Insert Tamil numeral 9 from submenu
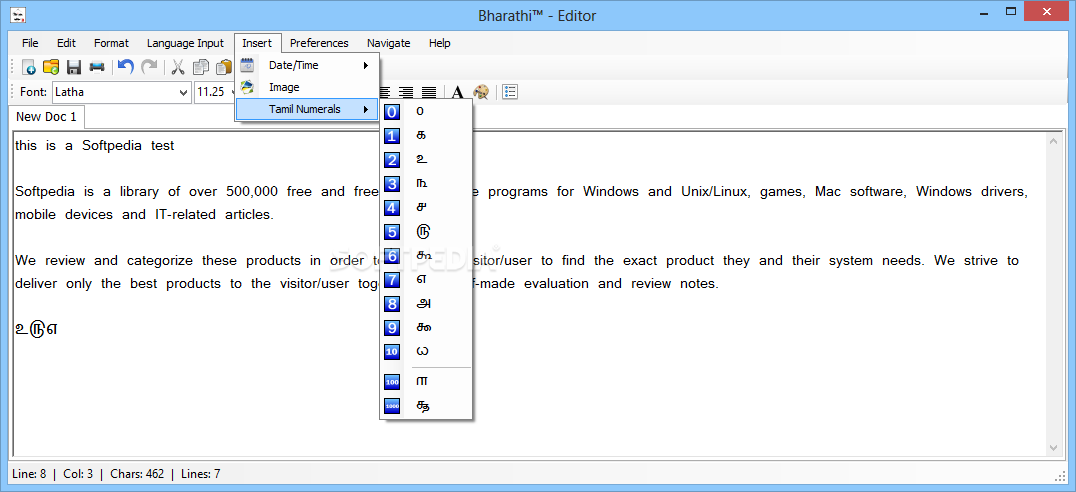Screen dimensions: 1076x492 pyautogui.click(x=426, y=328)
